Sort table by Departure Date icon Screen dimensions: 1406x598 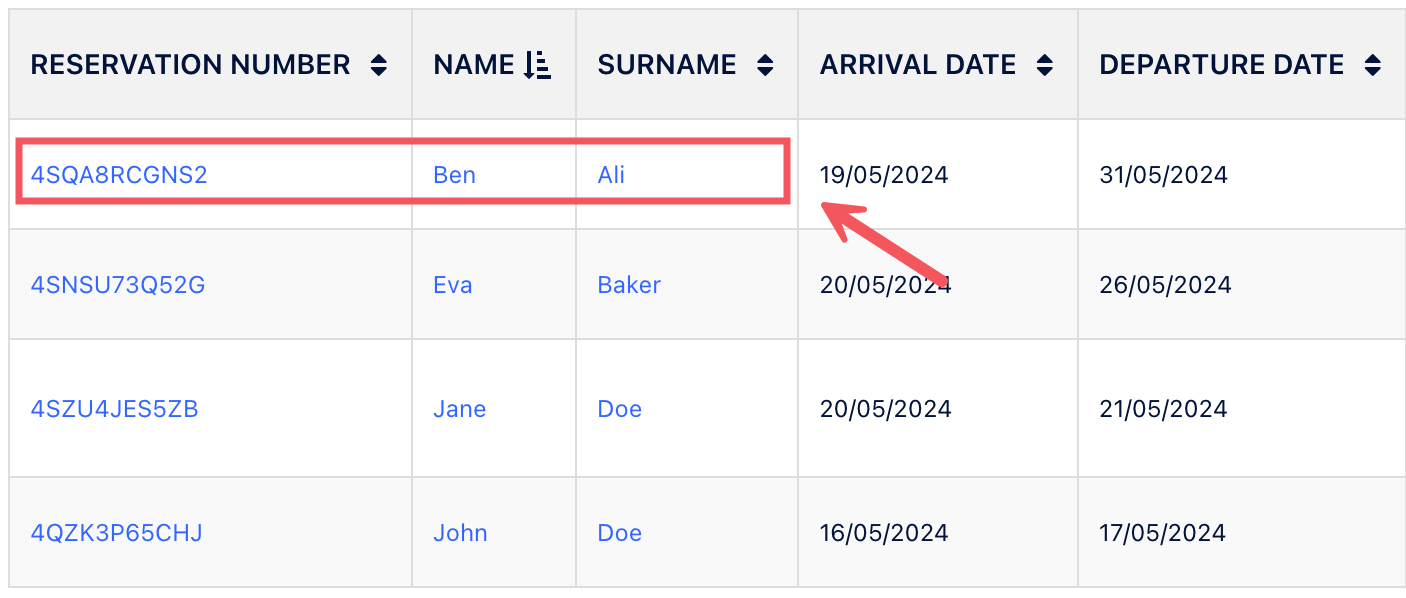click(x=1372, y=66)
